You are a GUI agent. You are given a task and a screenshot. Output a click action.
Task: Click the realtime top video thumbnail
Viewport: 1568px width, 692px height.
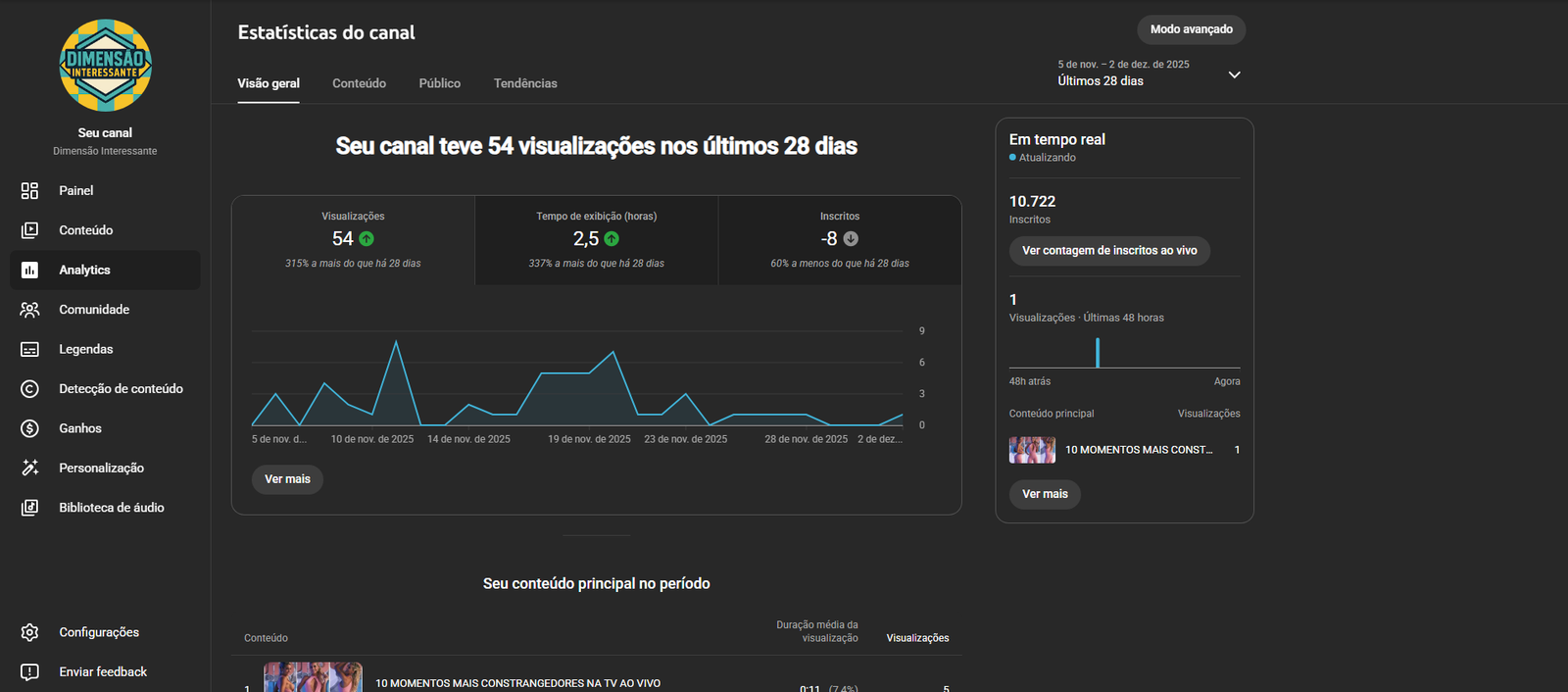tap(1032, 450)
